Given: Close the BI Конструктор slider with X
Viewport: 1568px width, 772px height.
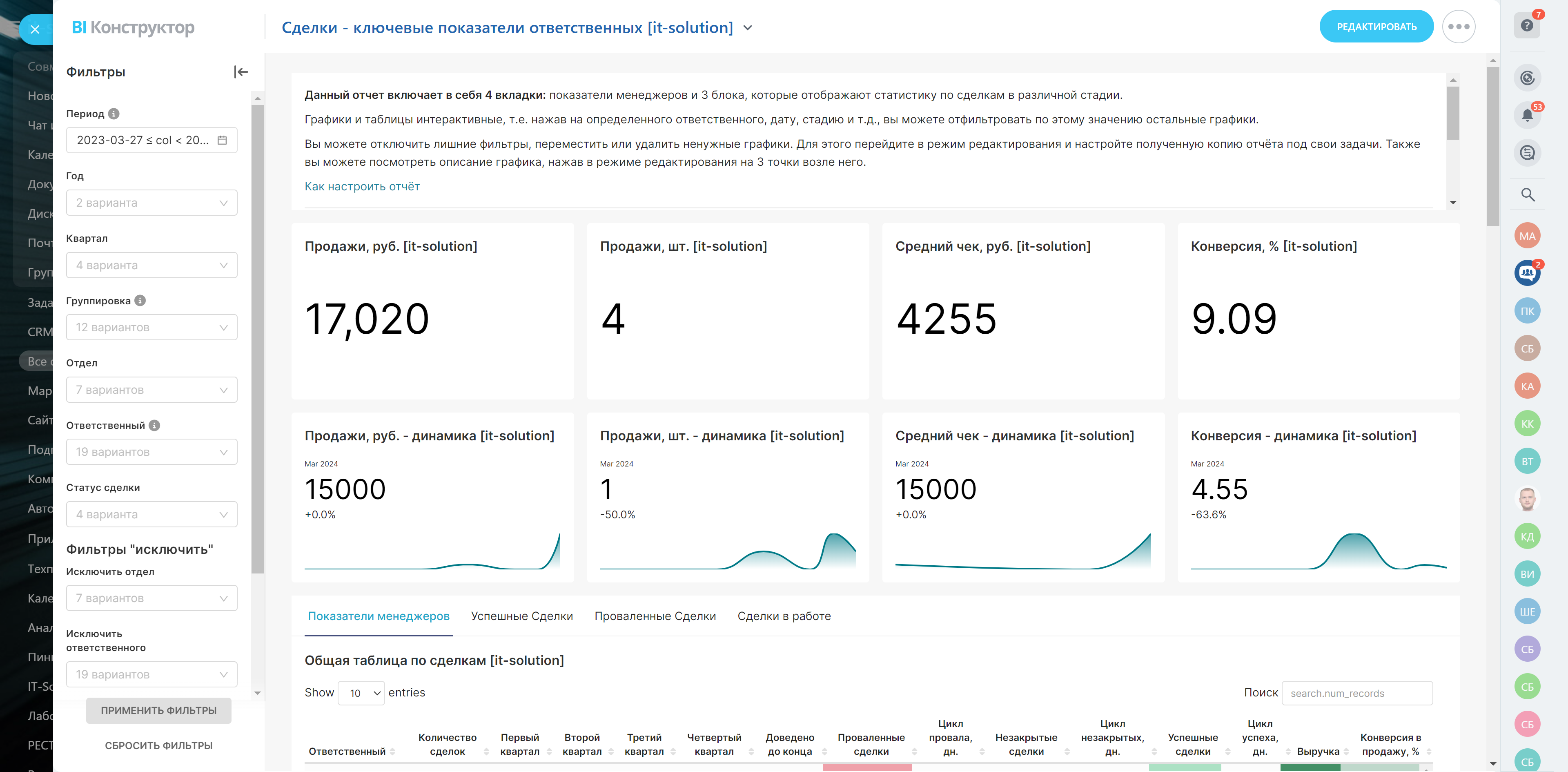Looking at the screenshot, I should 35,29.
